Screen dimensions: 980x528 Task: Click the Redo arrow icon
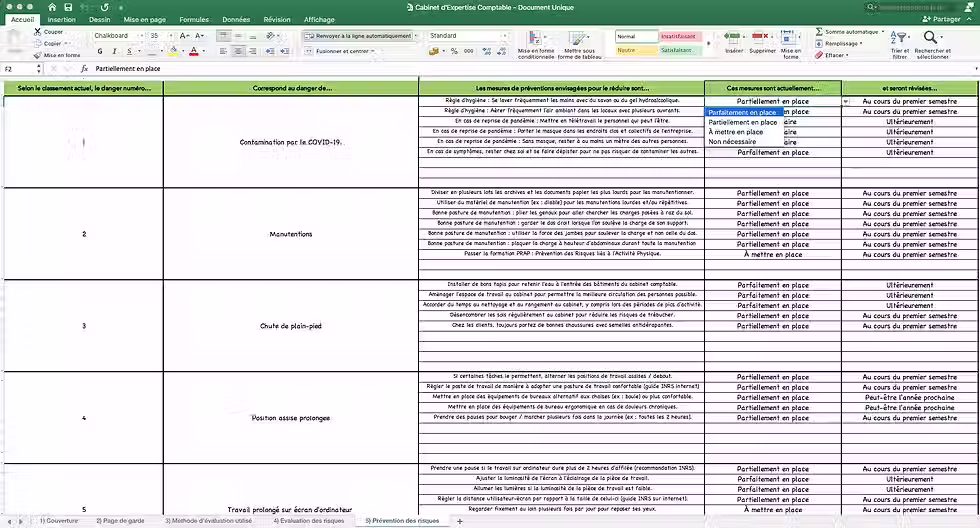point(104,7)
